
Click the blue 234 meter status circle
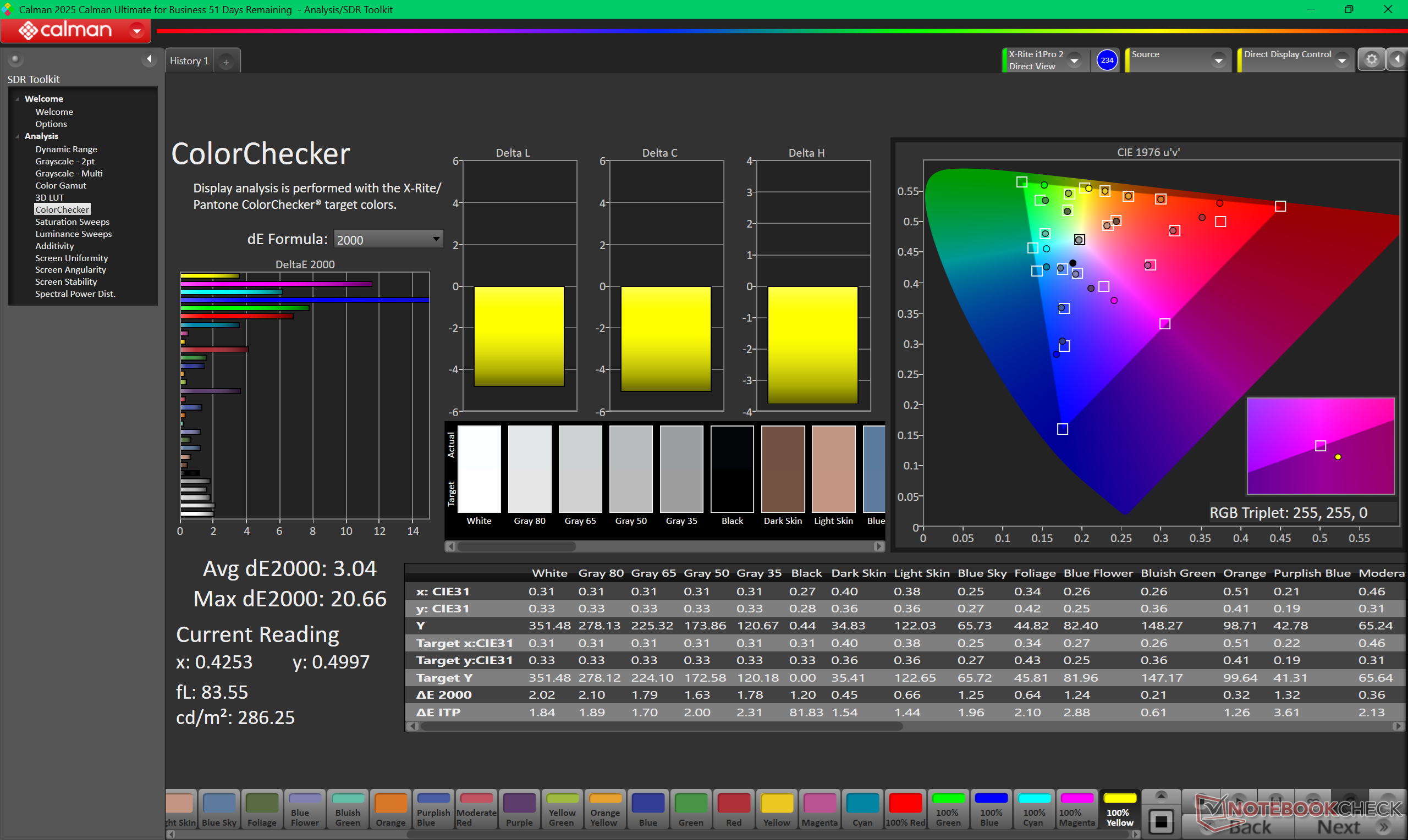click(x=1106, y=60)
